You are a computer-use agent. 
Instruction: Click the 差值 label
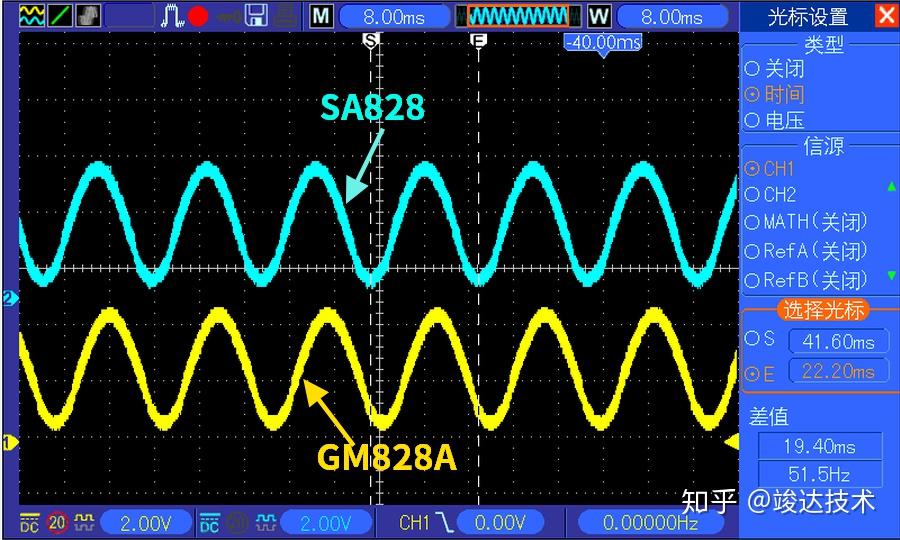(x=769, y=417)
